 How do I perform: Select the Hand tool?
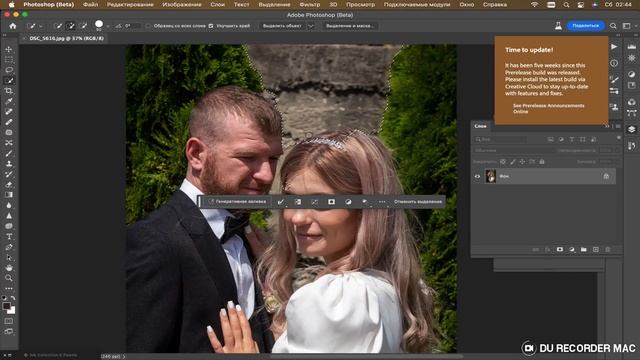[x=9, y=268]
